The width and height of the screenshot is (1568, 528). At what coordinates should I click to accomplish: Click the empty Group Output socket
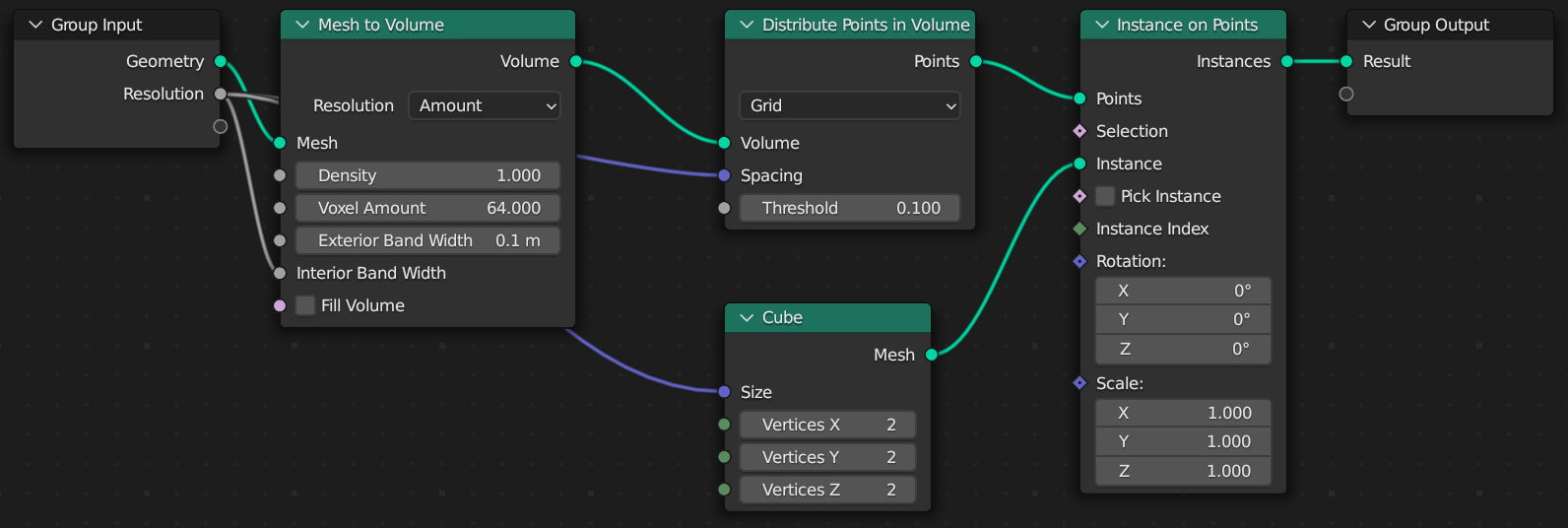1346,94
